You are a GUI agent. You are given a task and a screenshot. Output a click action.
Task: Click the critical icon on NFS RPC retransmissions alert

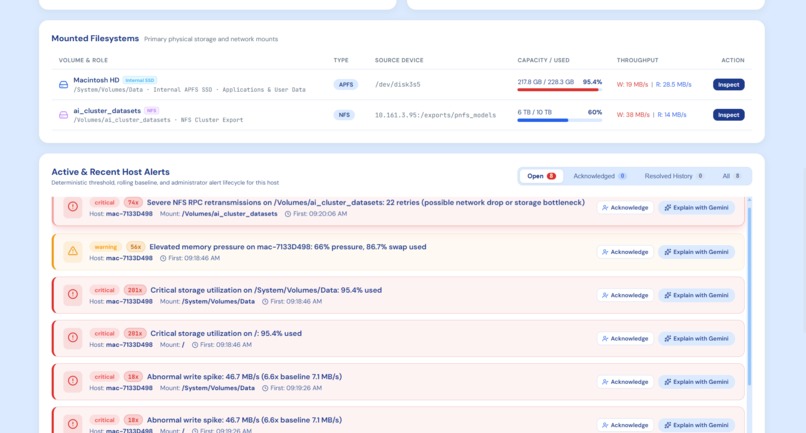tap(72, 207)
